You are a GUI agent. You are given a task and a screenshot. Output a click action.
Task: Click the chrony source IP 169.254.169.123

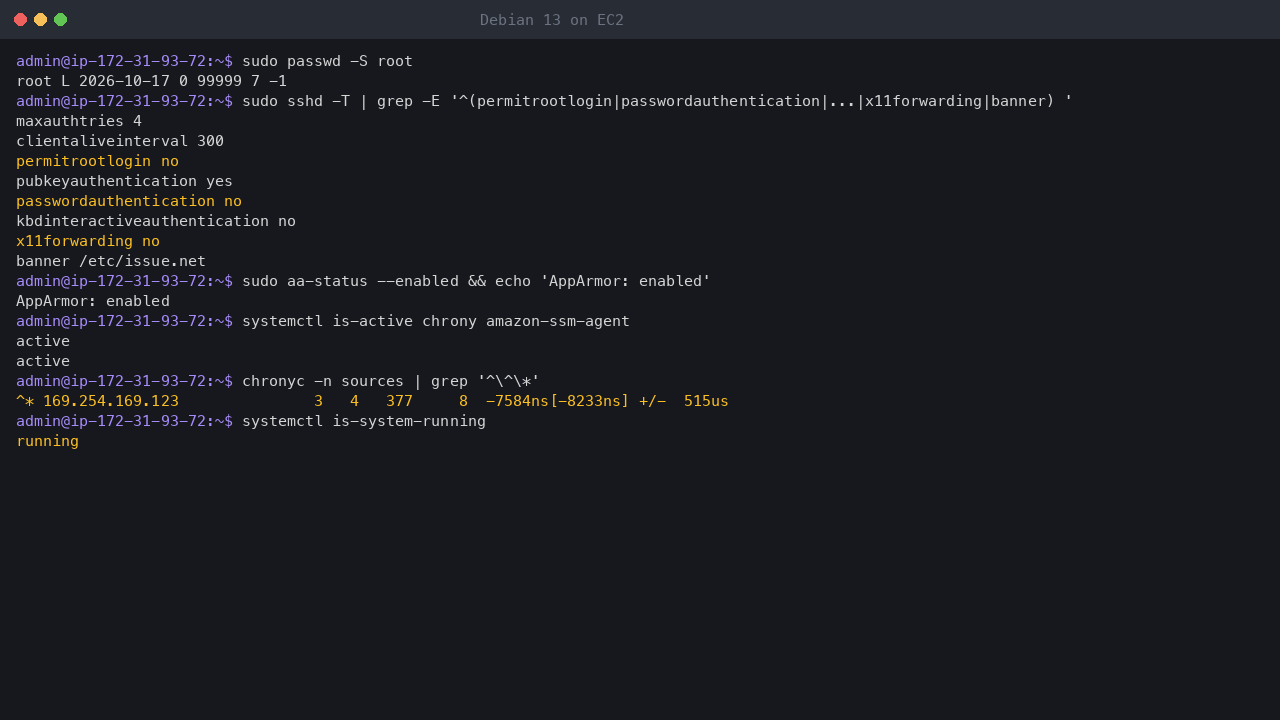tap(111, 401)
